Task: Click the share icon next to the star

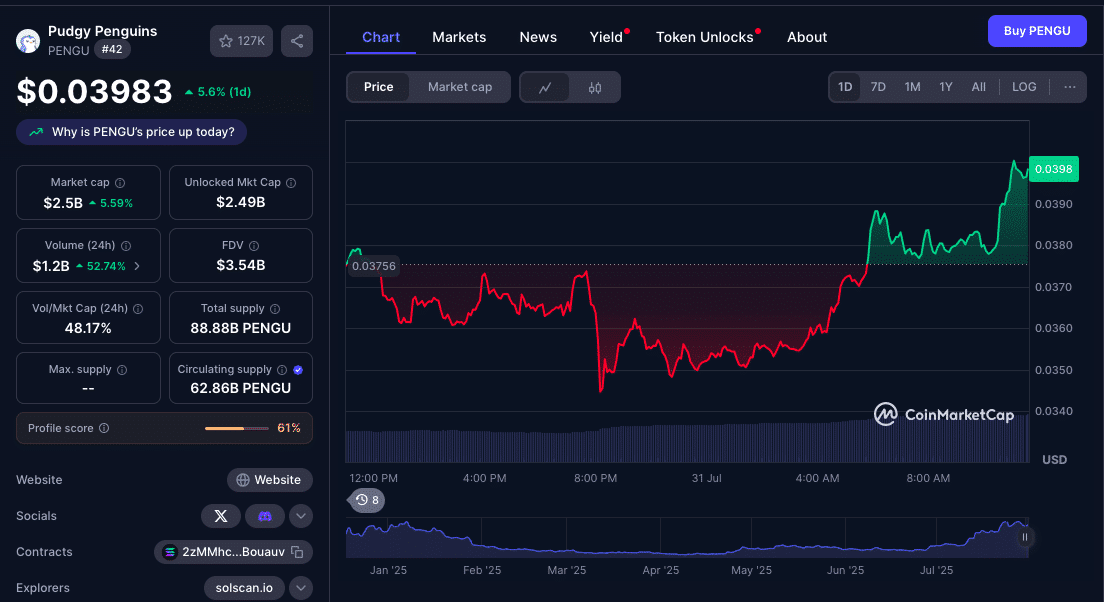Action: (296, 41)
